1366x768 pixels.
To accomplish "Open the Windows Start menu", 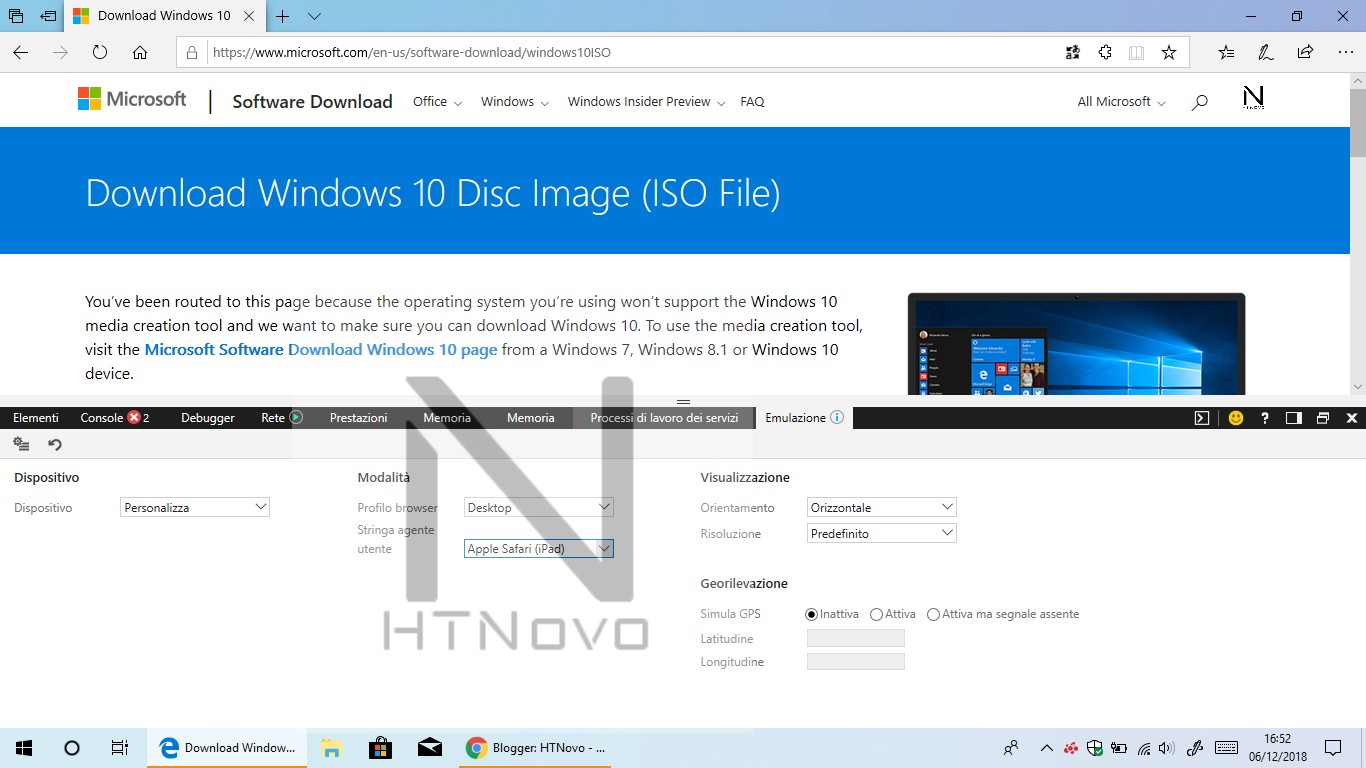I will [24, 747].
